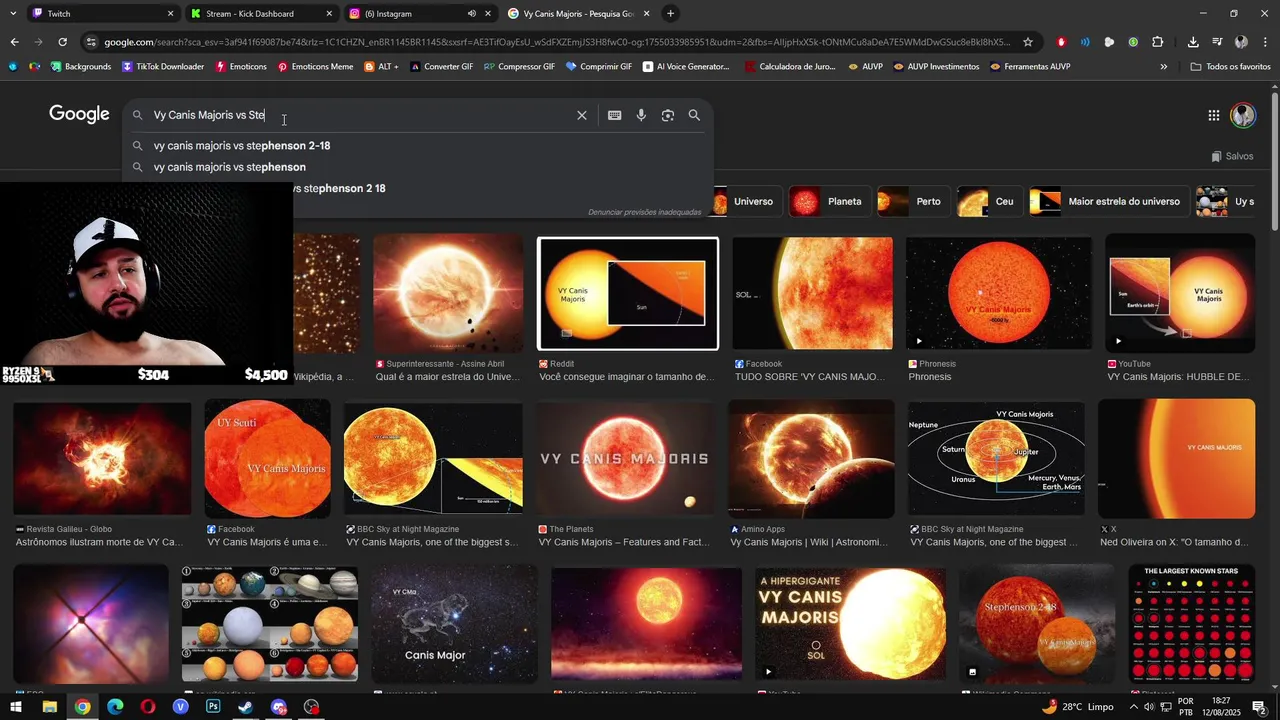1280x720 pixels.
Task: Open the YouTube 'HUBBLE' video thumbnail
Action: coord(1180,294)
